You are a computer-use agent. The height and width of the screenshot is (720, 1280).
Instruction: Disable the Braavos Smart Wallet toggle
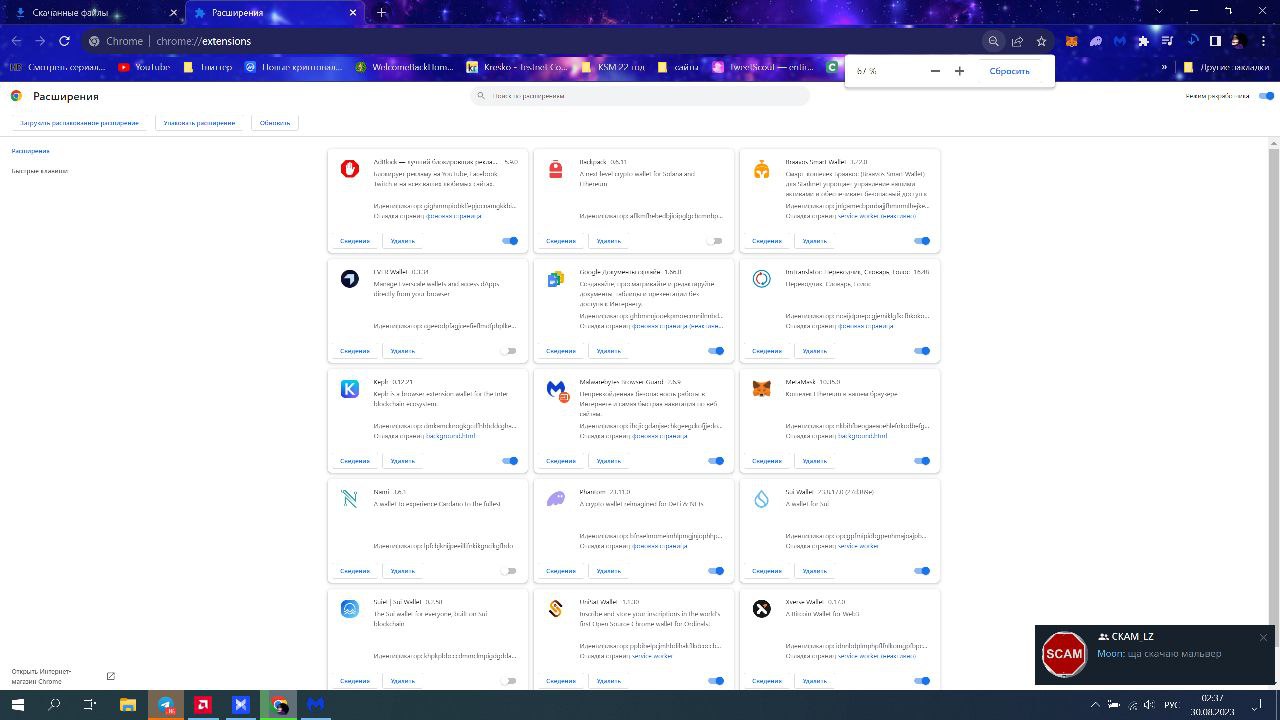(922, 241)
